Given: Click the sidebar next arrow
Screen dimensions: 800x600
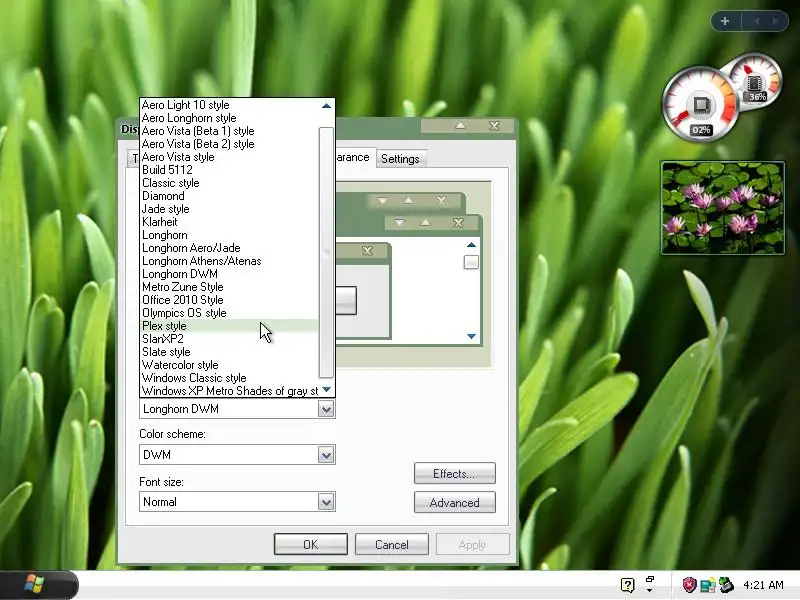Looking at the screenshot, I should point(775,21).
